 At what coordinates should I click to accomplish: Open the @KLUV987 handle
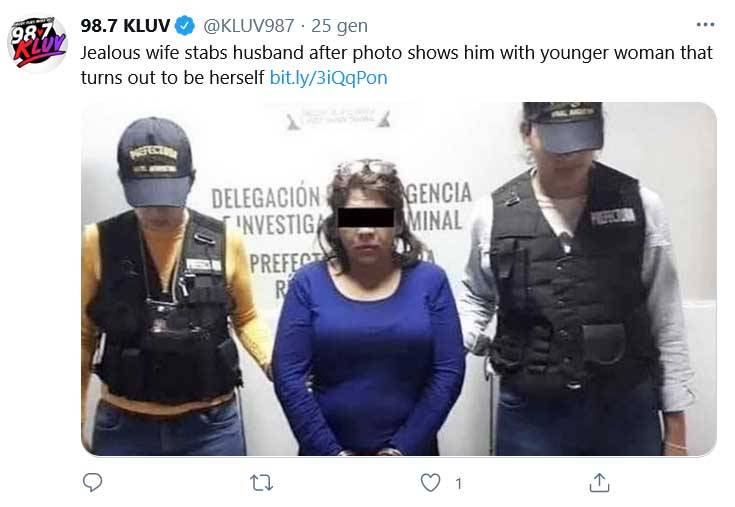[x=248, y=26]
